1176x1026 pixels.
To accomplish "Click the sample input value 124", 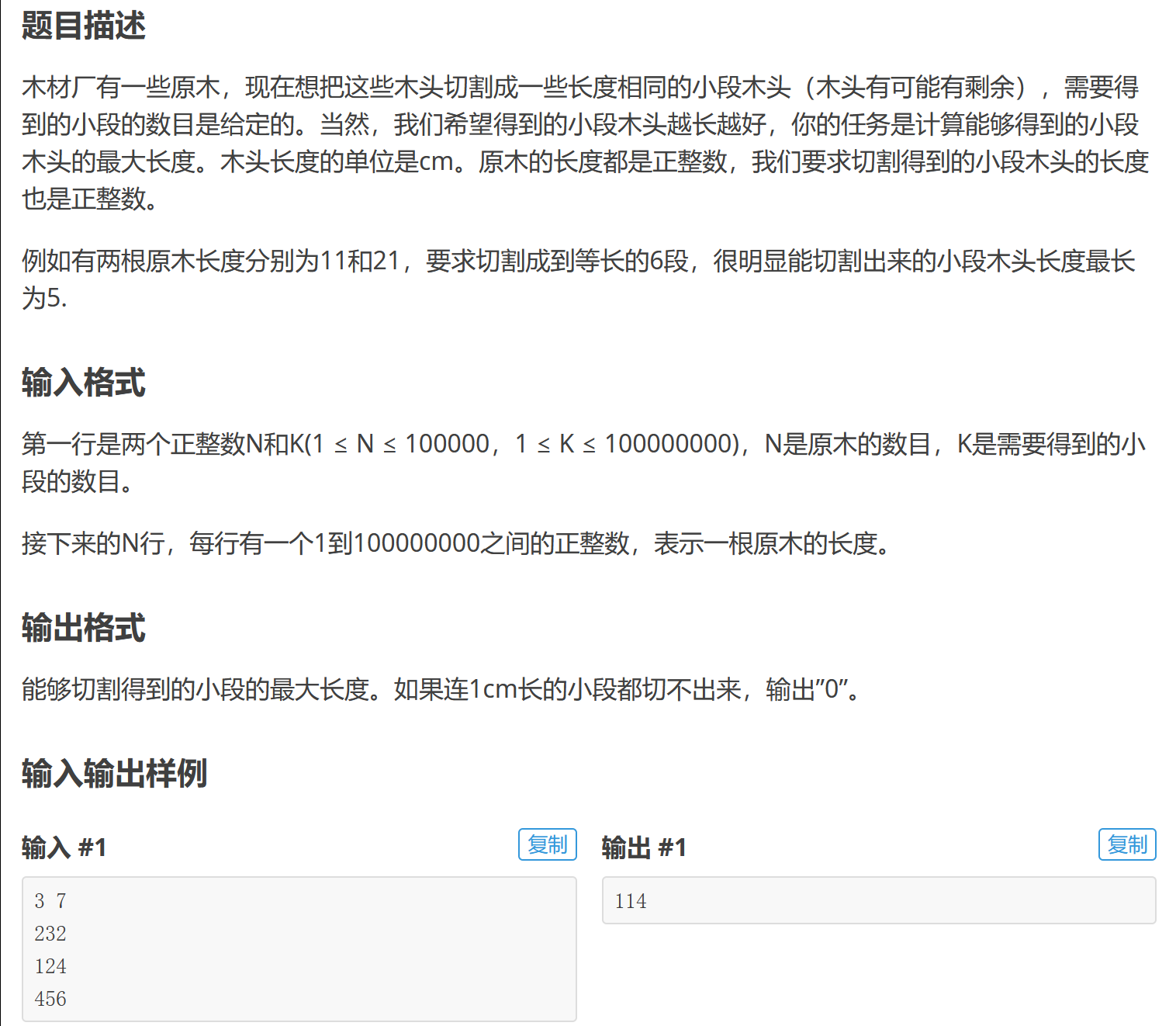I will point(50,966).
